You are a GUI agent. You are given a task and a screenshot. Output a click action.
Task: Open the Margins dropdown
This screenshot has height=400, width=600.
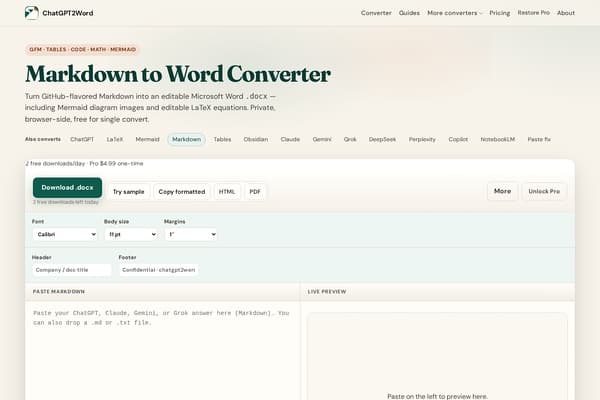[191, 234]
